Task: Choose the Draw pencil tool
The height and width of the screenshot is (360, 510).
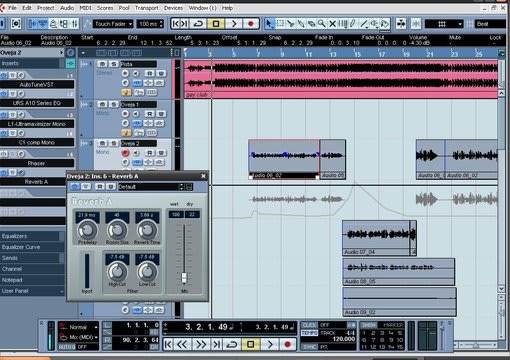Action: pyautogui.click(x=353, y=24)
